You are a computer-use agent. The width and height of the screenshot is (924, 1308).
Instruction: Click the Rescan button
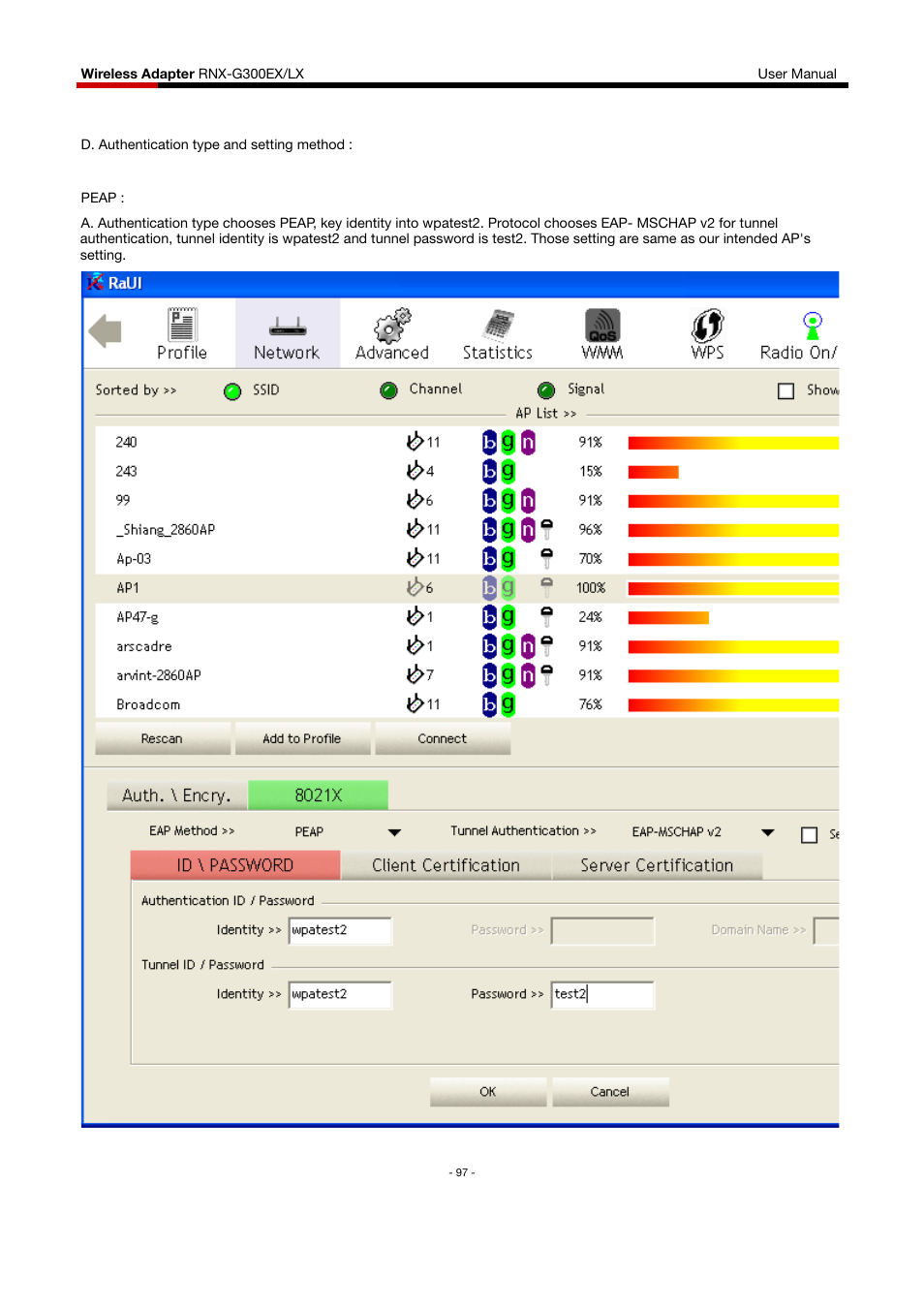coord(162,738)
